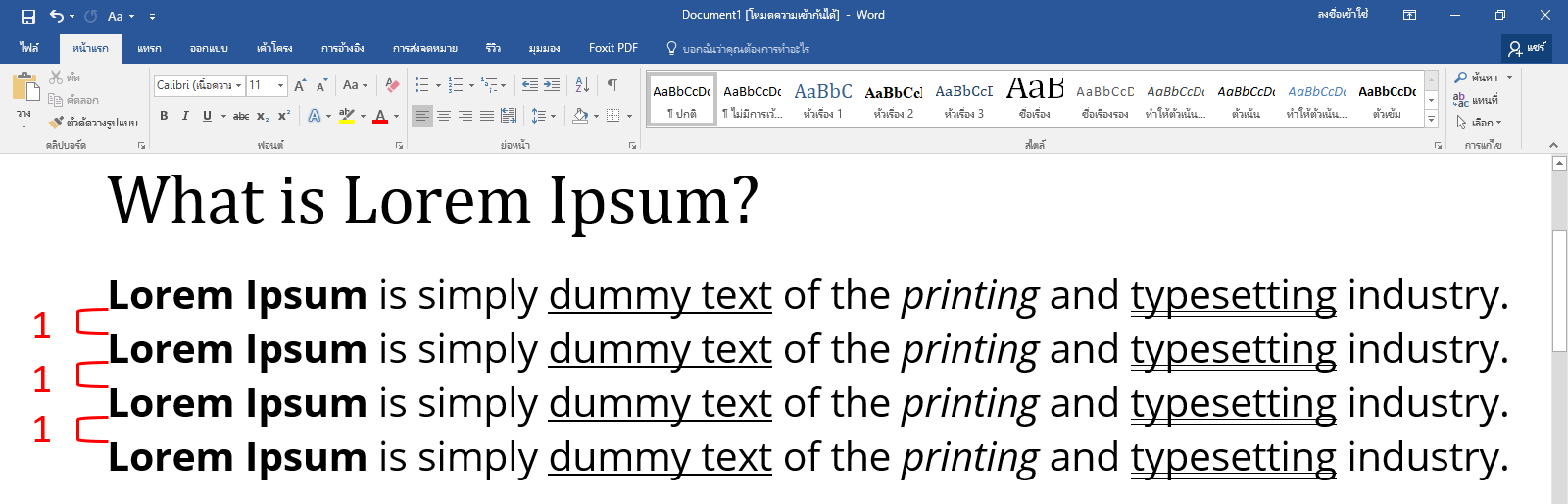Toggle Italic formatting button

pos(185,116)
